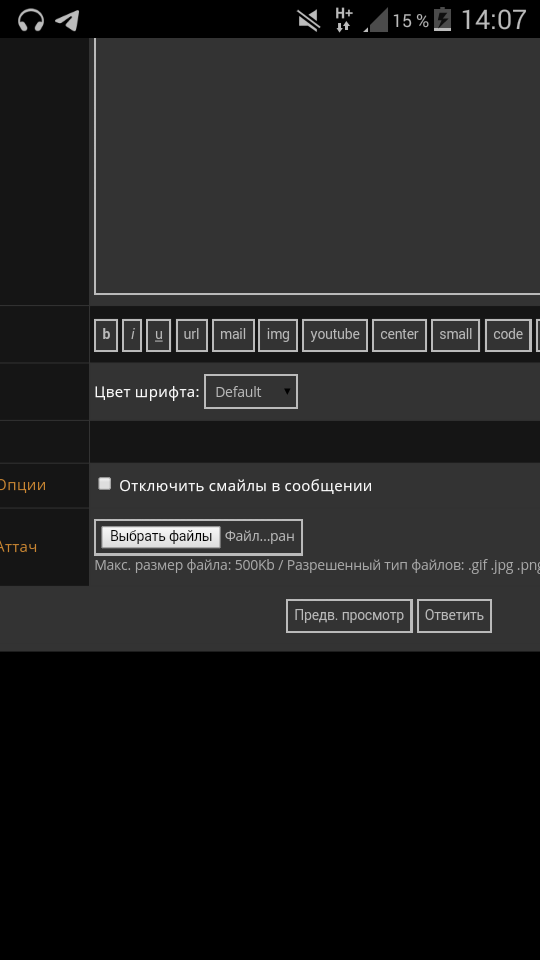The width and height of the screenshot is (540, 960).
Task: Open the Цвет шрифта Default dropdown
Action: point(251,392)
